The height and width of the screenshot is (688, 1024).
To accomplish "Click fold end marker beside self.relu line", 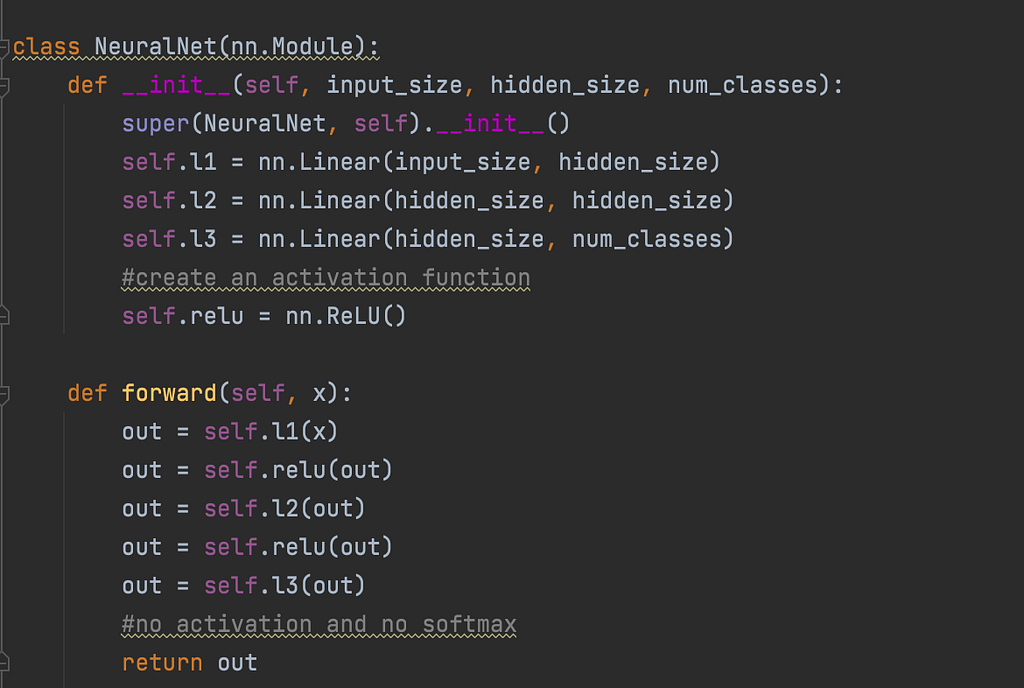I will click(5, 317).
